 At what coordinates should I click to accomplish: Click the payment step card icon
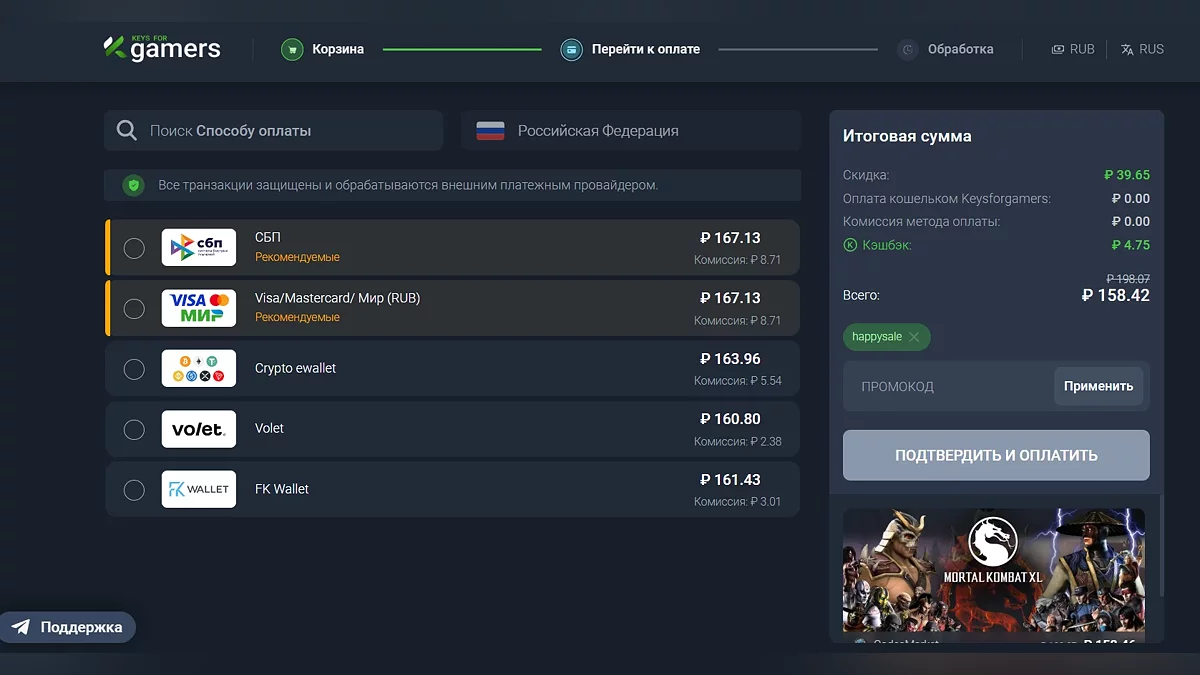point(571,49)
